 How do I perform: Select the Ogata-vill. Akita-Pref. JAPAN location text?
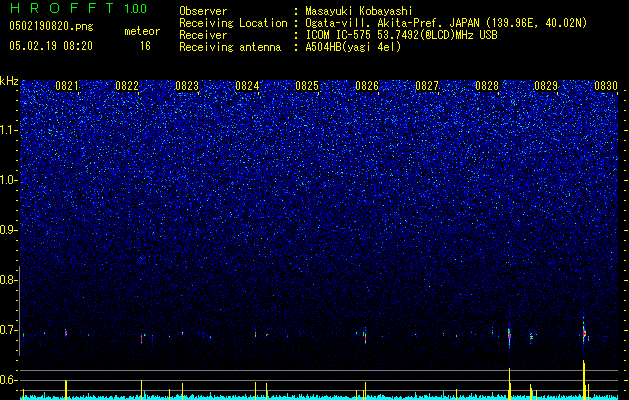tap(446, 23)
